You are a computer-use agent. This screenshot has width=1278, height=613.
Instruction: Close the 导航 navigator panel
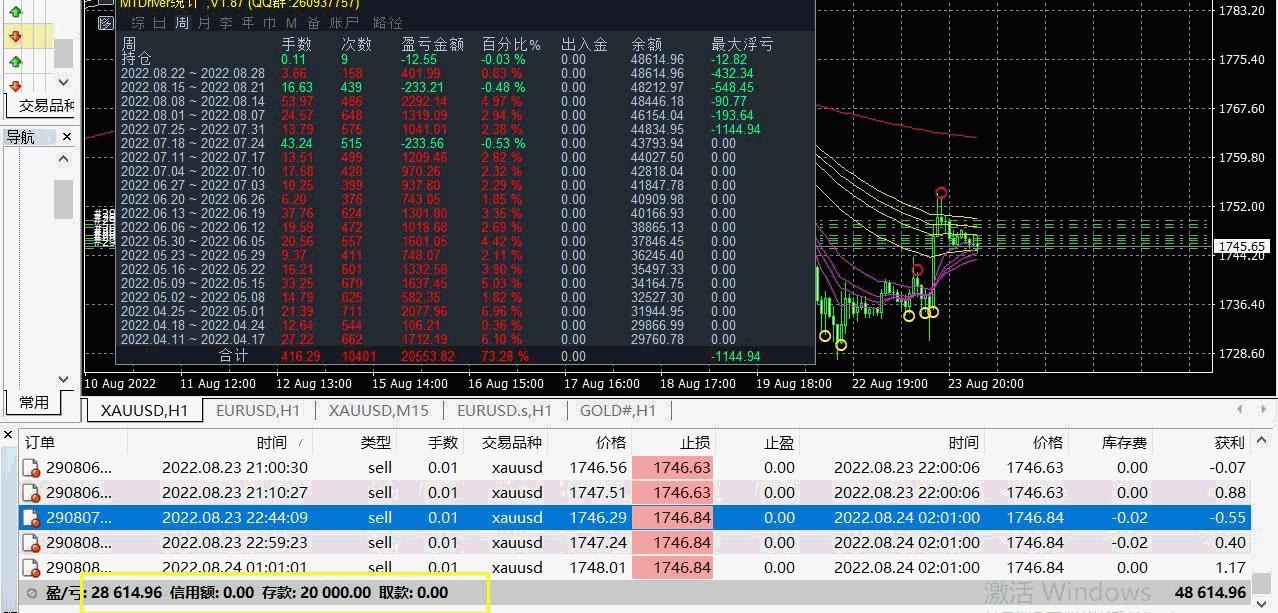67,137
